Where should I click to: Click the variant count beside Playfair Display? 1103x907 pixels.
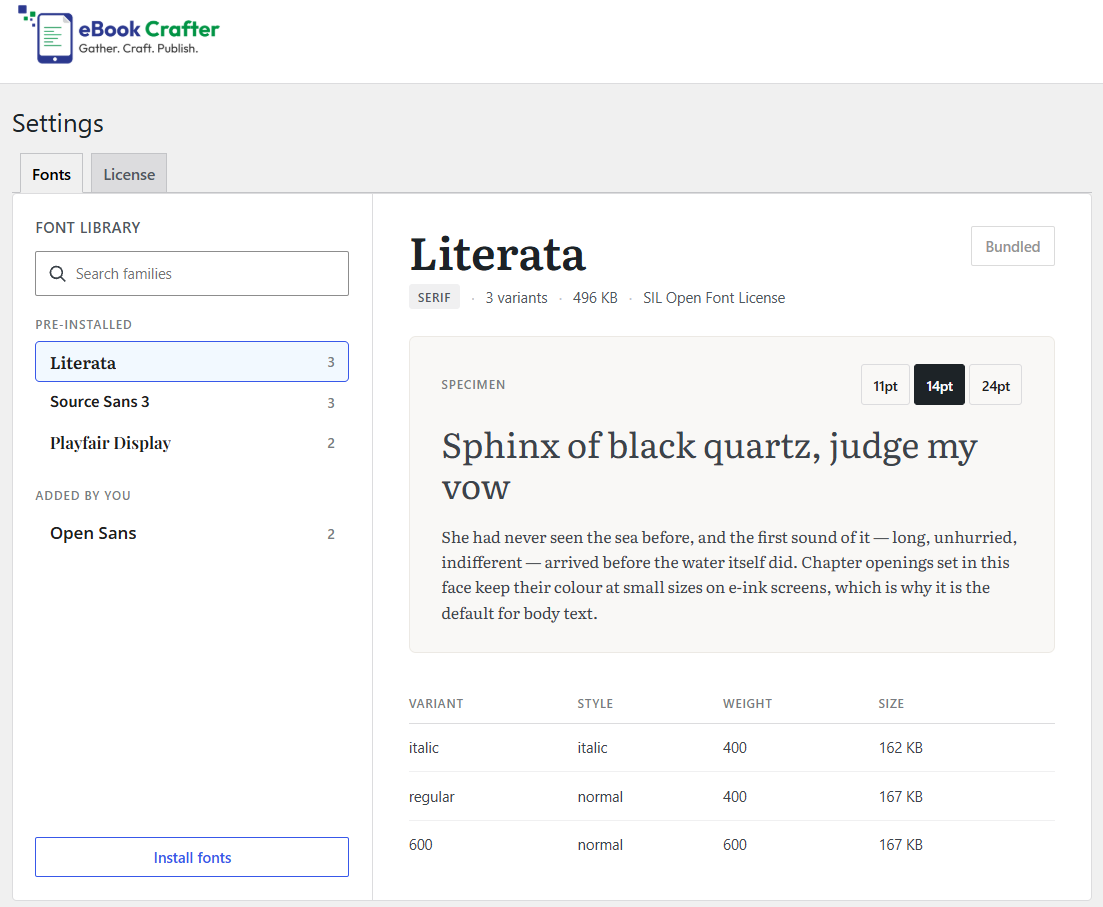[331, 443]
